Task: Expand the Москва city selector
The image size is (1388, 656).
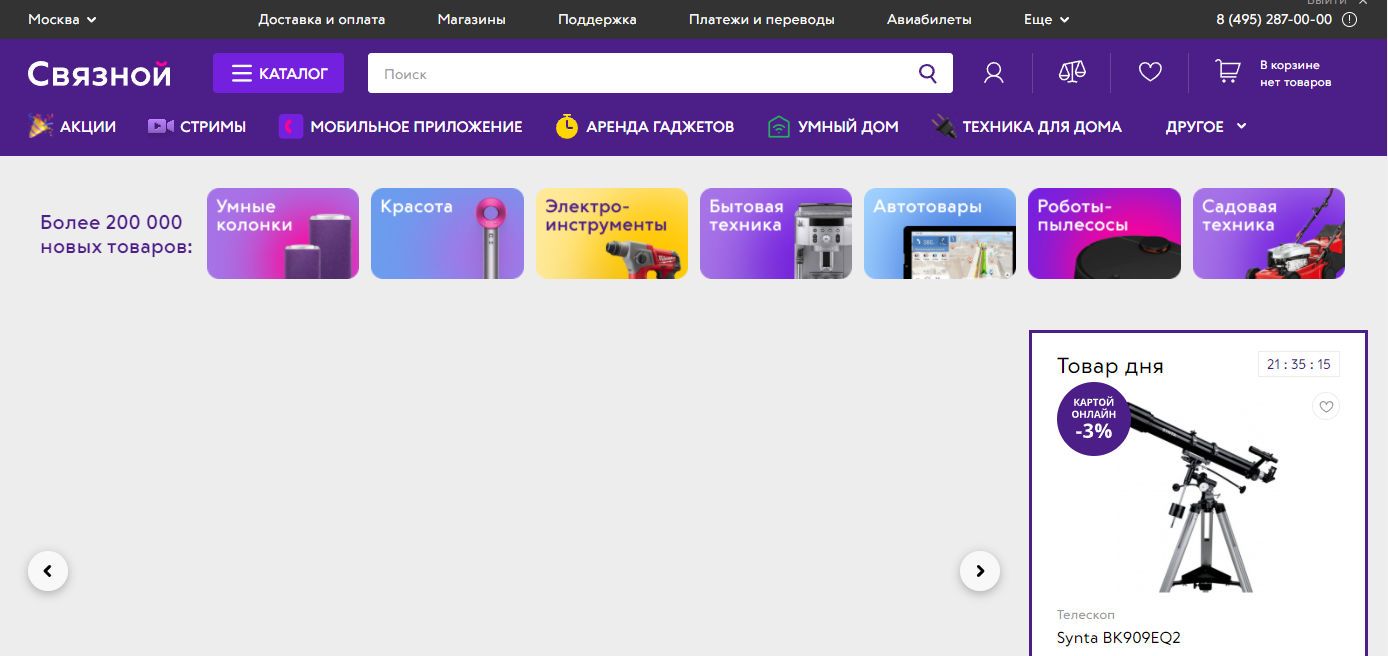Action: (62, 19)
